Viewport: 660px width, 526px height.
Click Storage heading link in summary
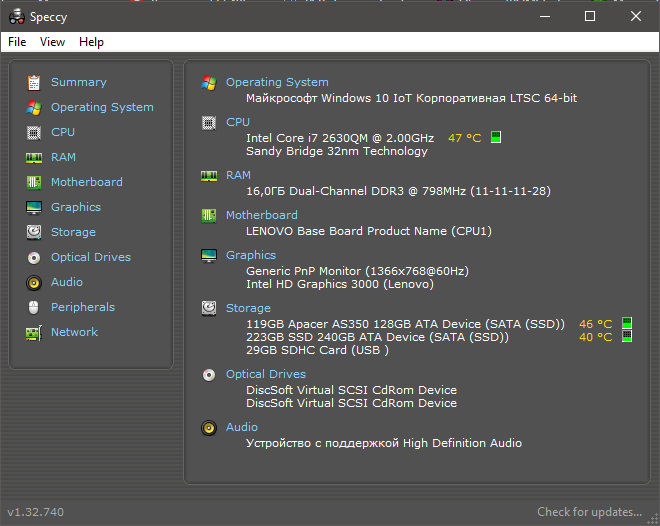point(248,308)
